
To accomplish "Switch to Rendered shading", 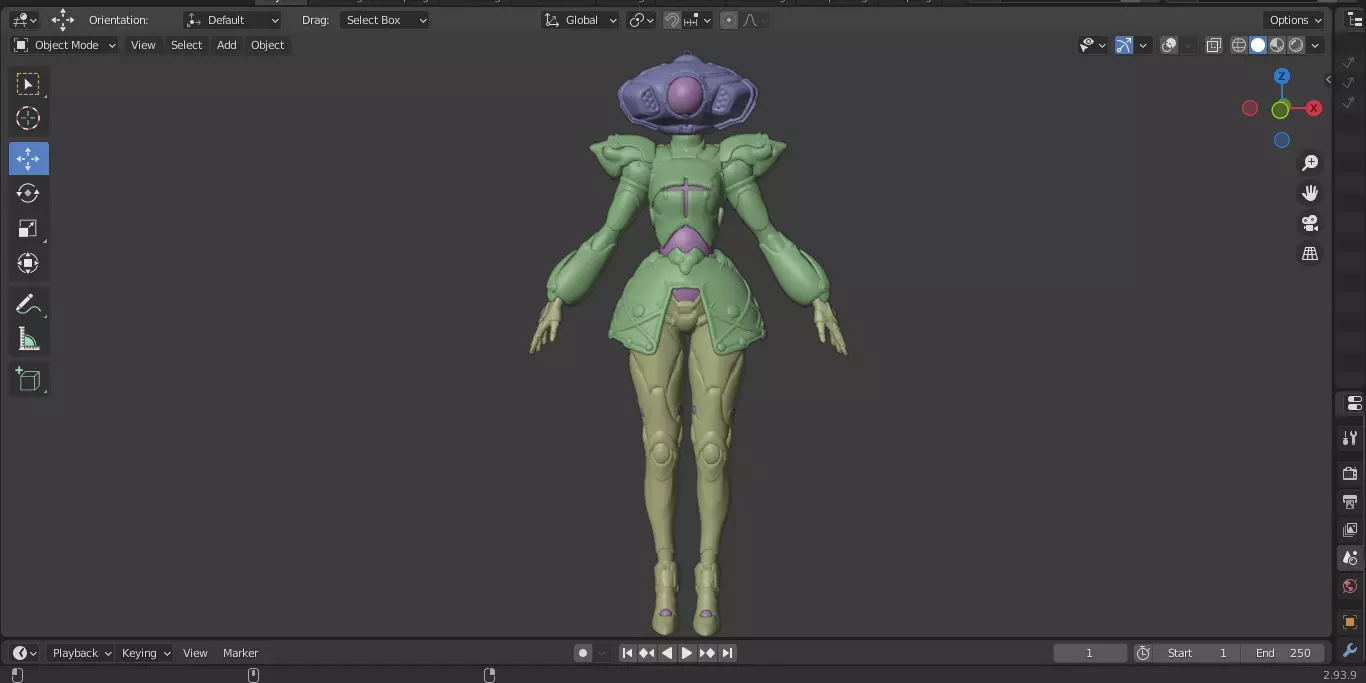I will 1296,45.
